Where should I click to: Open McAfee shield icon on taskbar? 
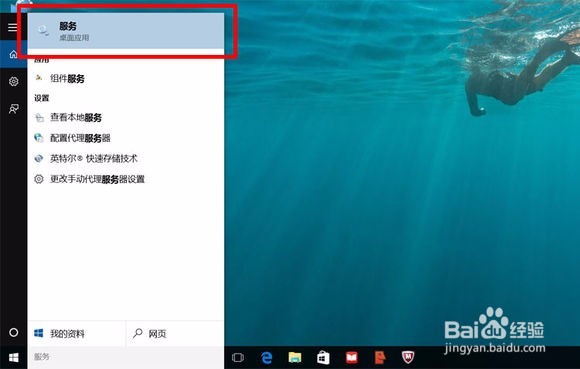point(408,358)
